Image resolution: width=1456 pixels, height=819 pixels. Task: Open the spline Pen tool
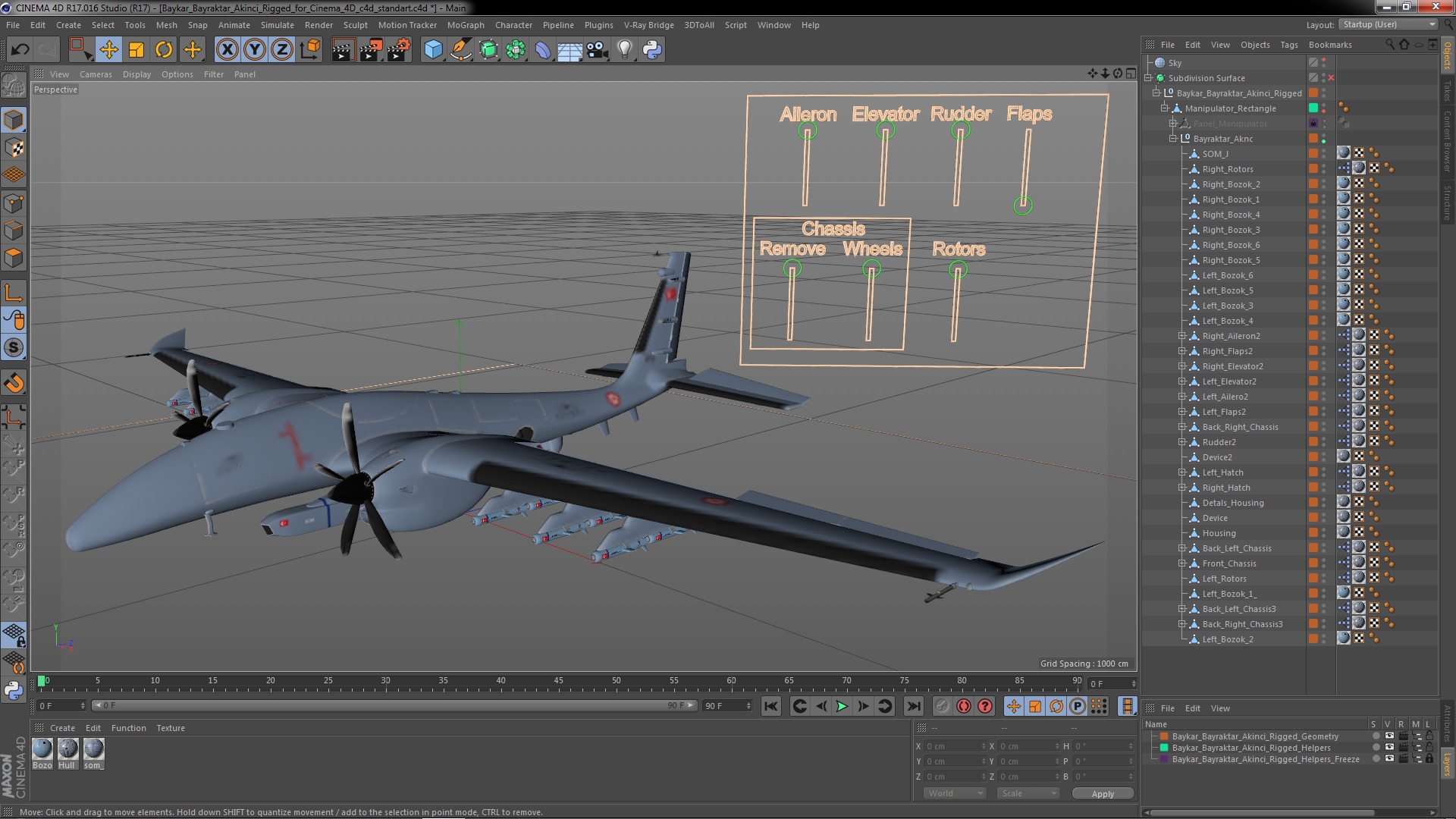pyautogui.click(x=460, y=50)
